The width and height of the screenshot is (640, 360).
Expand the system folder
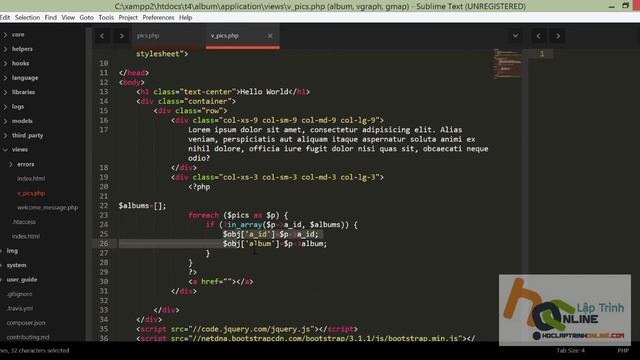pyautogui.click(x=16, y=265)
